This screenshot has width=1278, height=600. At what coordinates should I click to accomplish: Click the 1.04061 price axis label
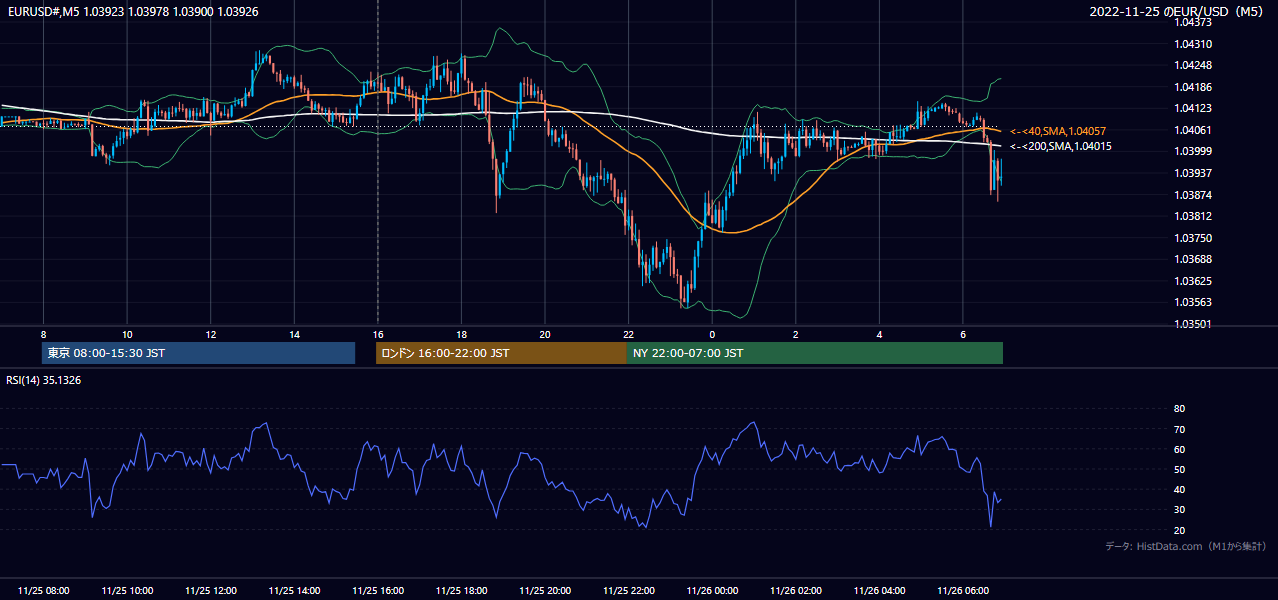pos(1192,130)
